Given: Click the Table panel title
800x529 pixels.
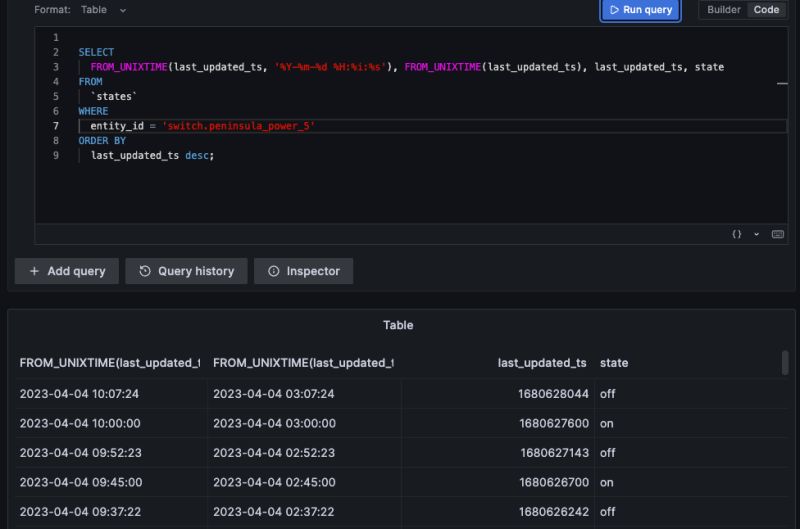Looking at the screenshot, I should pos(398,325).
